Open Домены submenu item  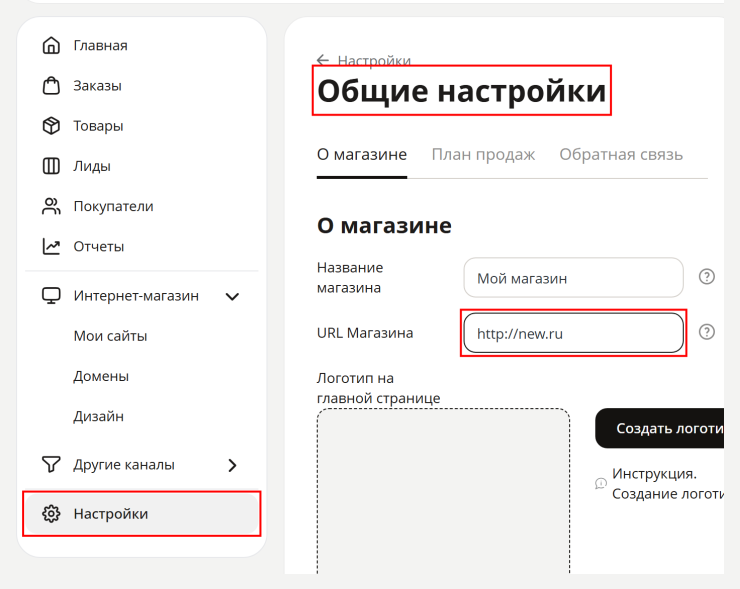tap(101, 376)
